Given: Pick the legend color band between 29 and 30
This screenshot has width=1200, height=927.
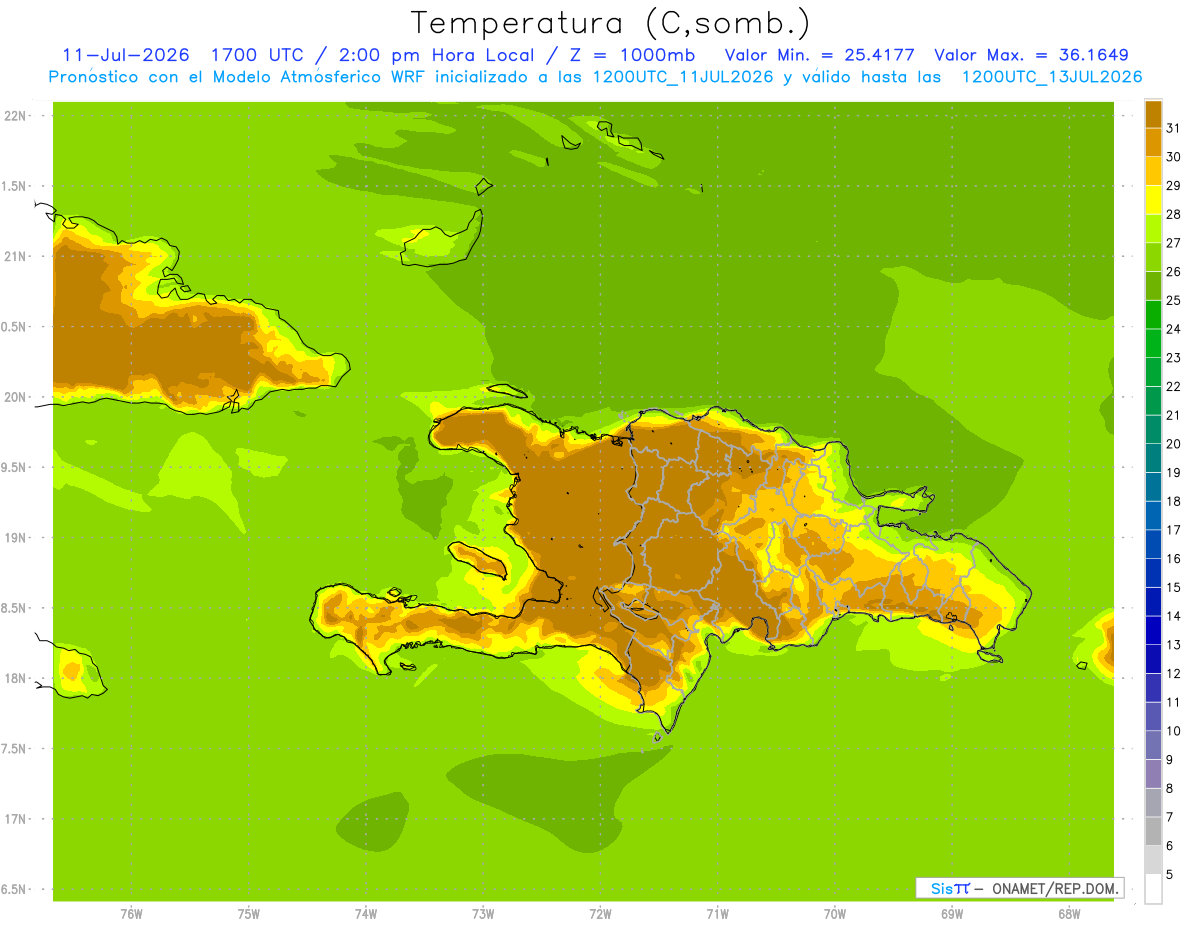Looking at the screenshot, I should click(1153, 171).
